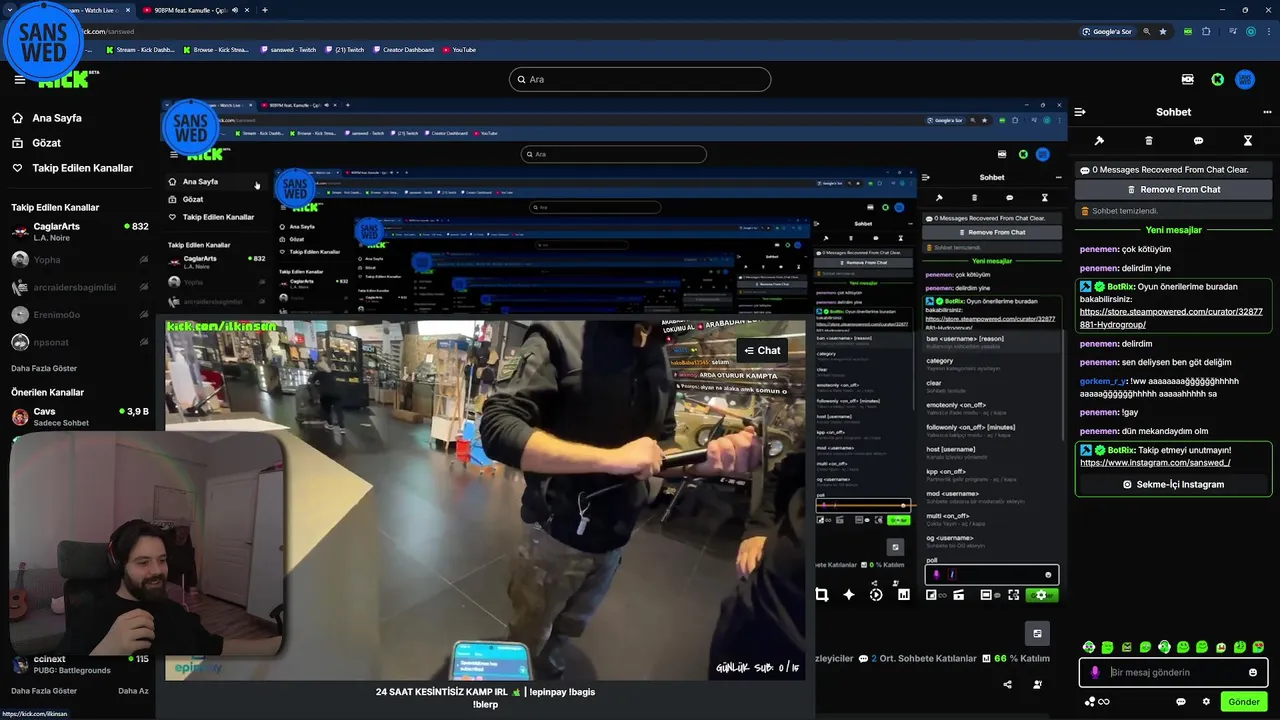1280x720 pixels.
Task: Open the hamburger menu beside Kick logo
Action: tap(20, 80)
